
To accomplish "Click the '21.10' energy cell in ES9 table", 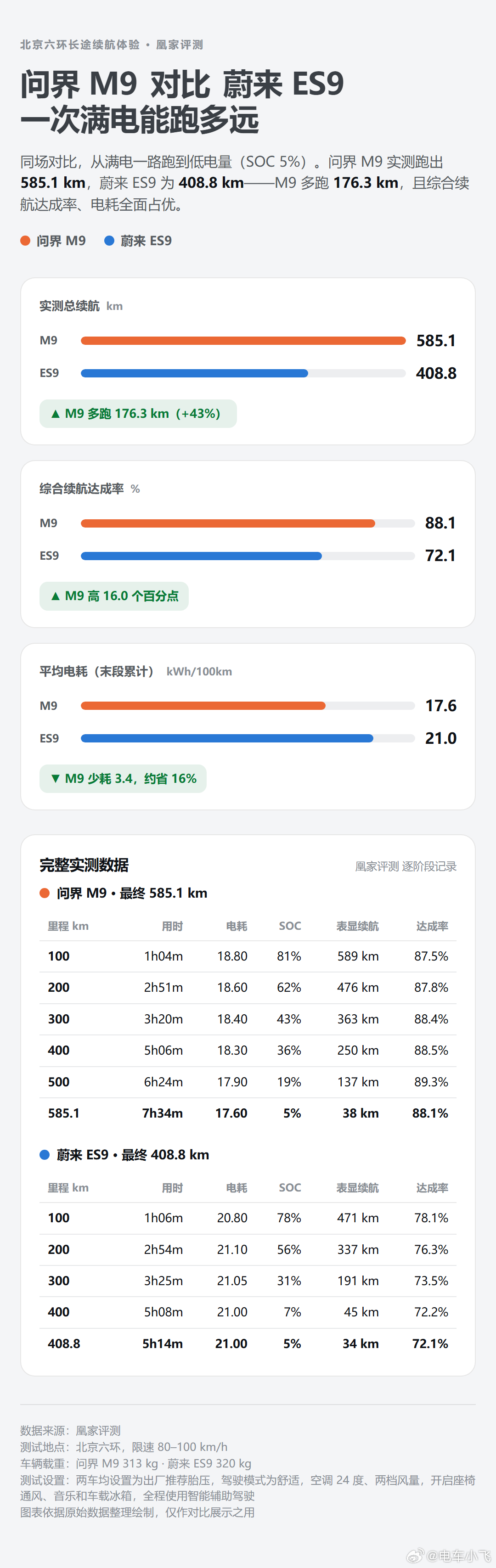I will 232,1250.
